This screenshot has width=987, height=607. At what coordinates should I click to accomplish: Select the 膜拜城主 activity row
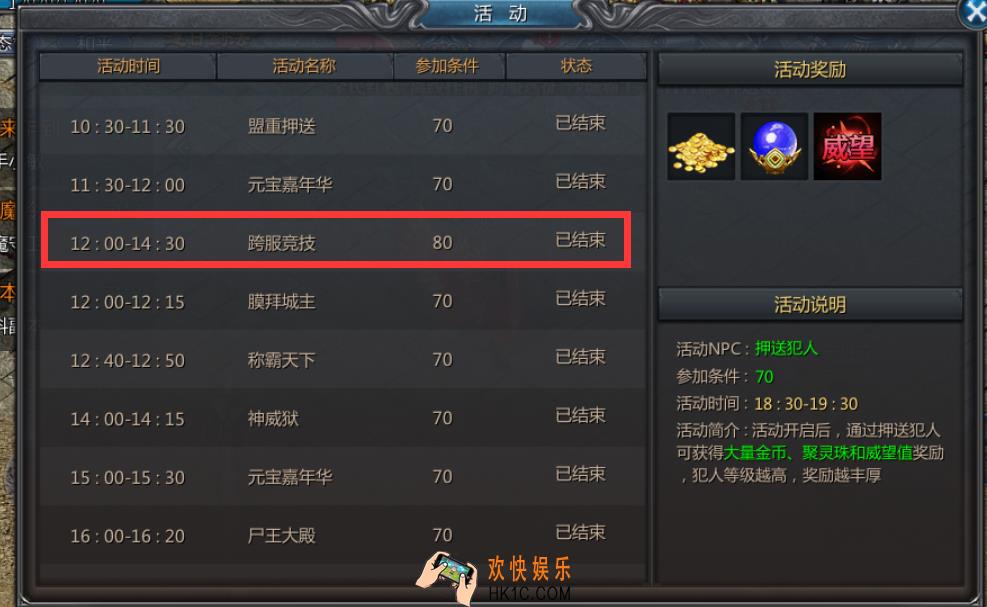click(342, 301)
